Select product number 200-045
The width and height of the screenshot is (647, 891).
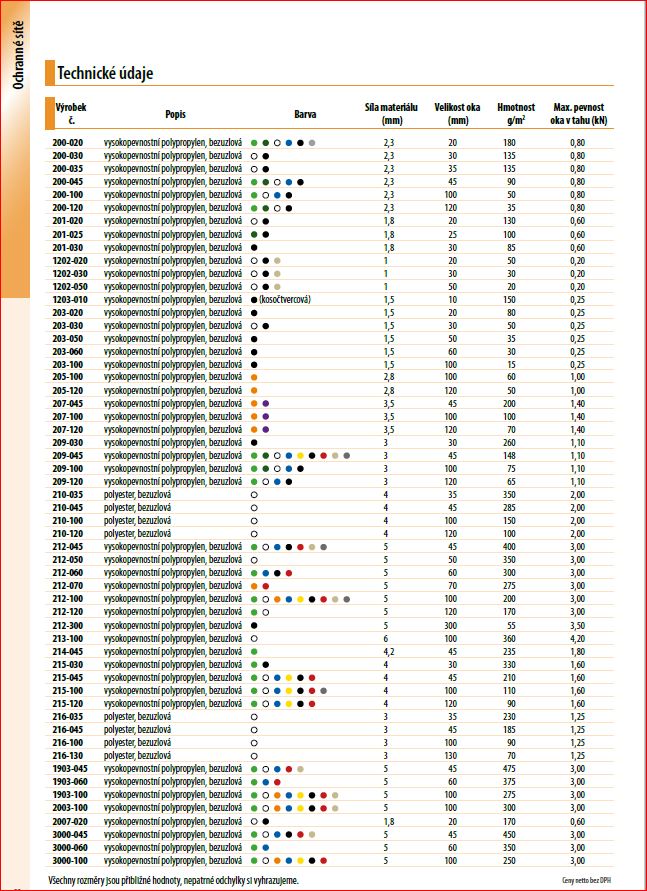point(68,182)
